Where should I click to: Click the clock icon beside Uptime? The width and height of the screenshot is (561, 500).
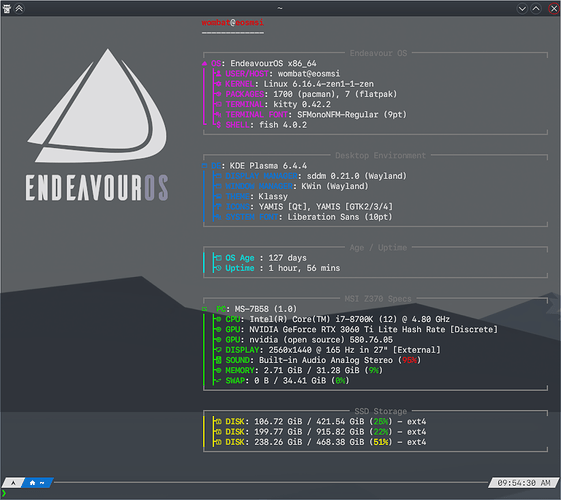[218, 268]
